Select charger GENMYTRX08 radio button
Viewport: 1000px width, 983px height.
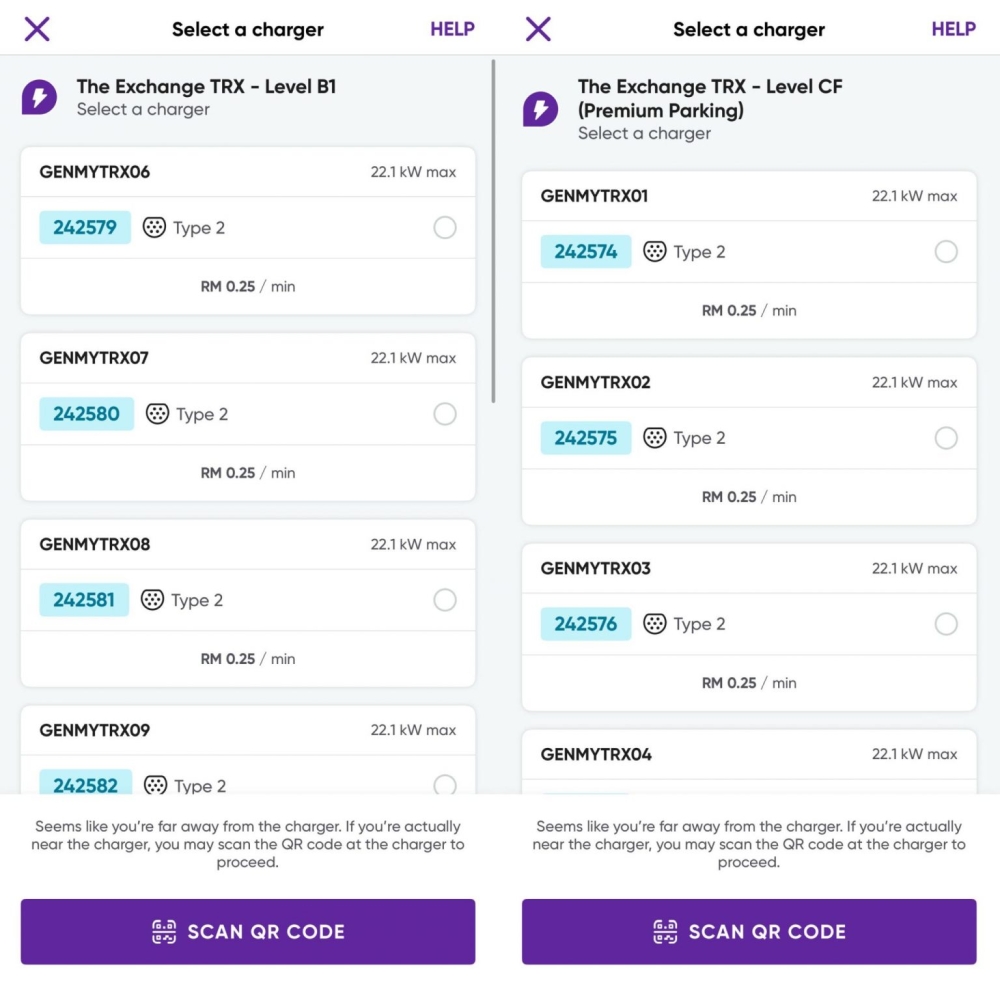click(x=445, y=600)
